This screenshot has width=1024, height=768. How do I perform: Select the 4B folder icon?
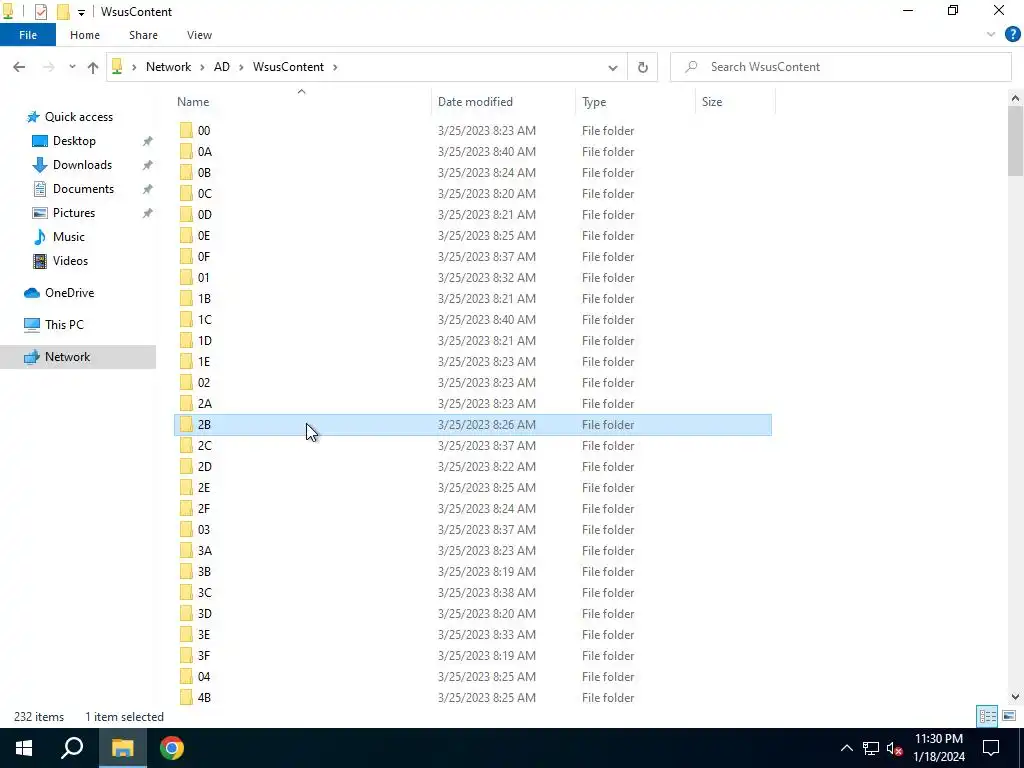(187, 697)
